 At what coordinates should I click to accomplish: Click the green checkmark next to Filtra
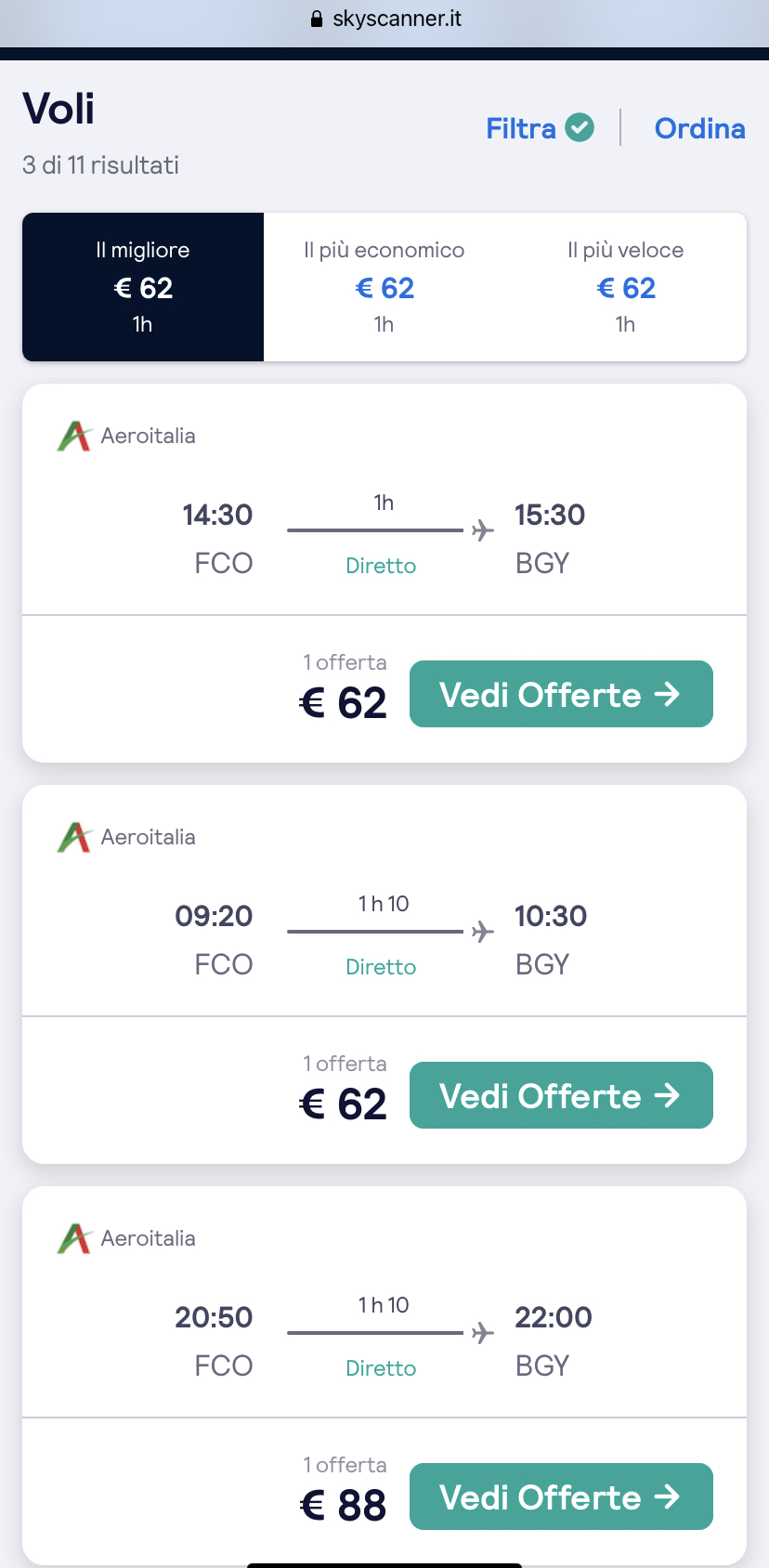(580, 127)
